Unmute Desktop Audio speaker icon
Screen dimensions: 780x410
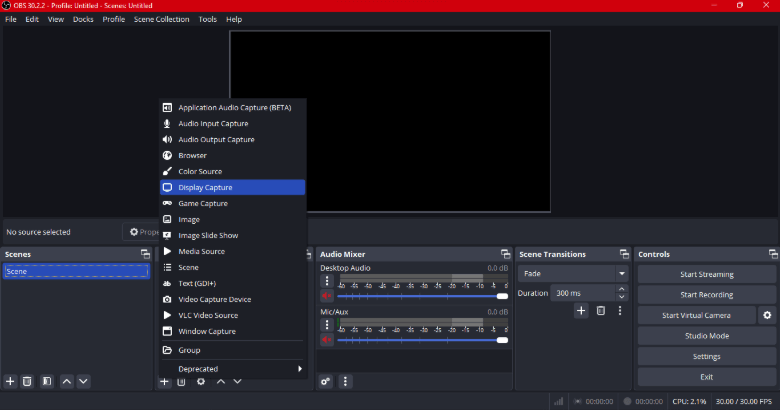click(x=327, y=296)
